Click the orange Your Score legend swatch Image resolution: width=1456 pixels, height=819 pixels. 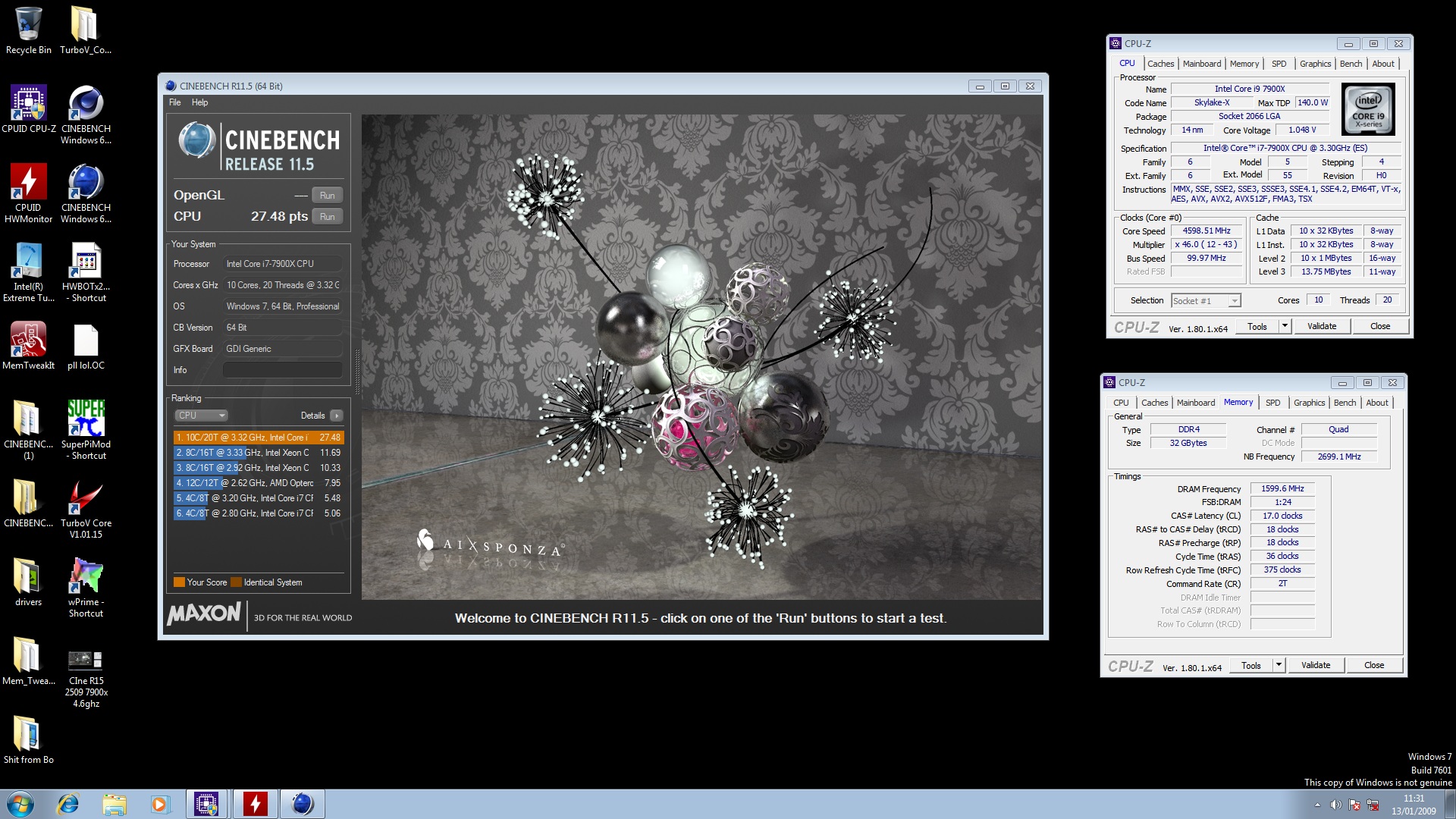(179, 582)
